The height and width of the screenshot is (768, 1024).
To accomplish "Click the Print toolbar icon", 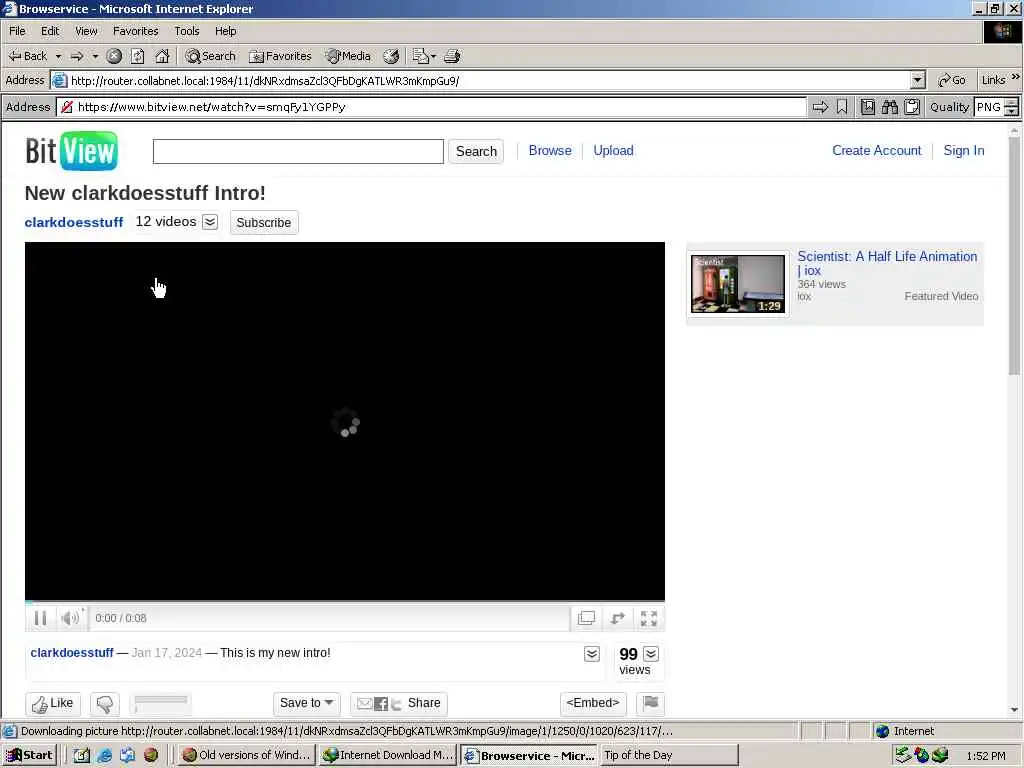I will click(452, 56).
